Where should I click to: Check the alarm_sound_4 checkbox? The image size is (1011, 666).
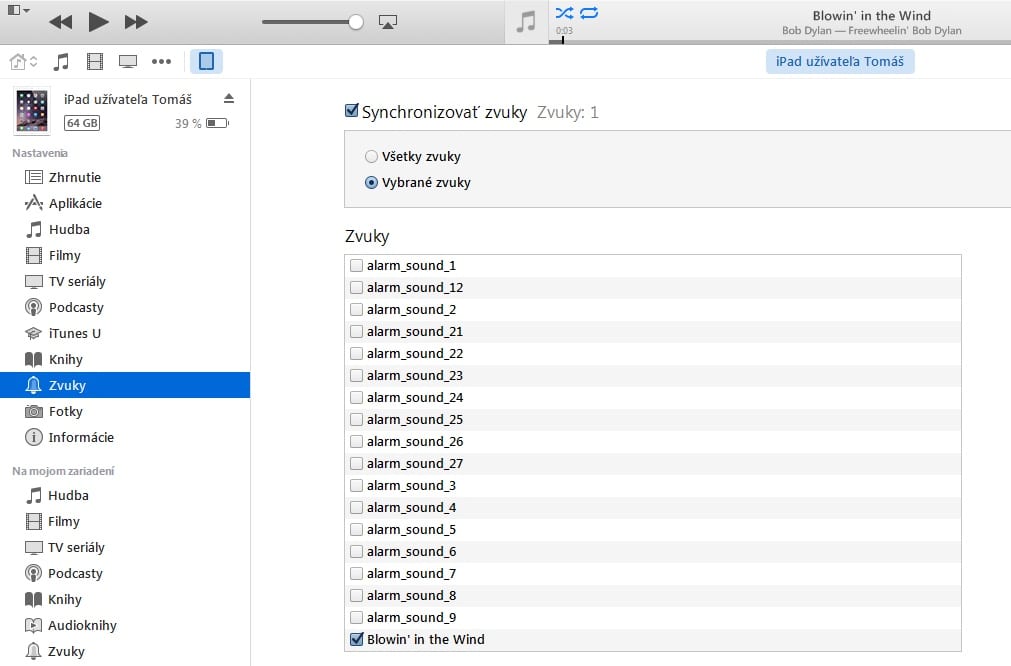356,507
